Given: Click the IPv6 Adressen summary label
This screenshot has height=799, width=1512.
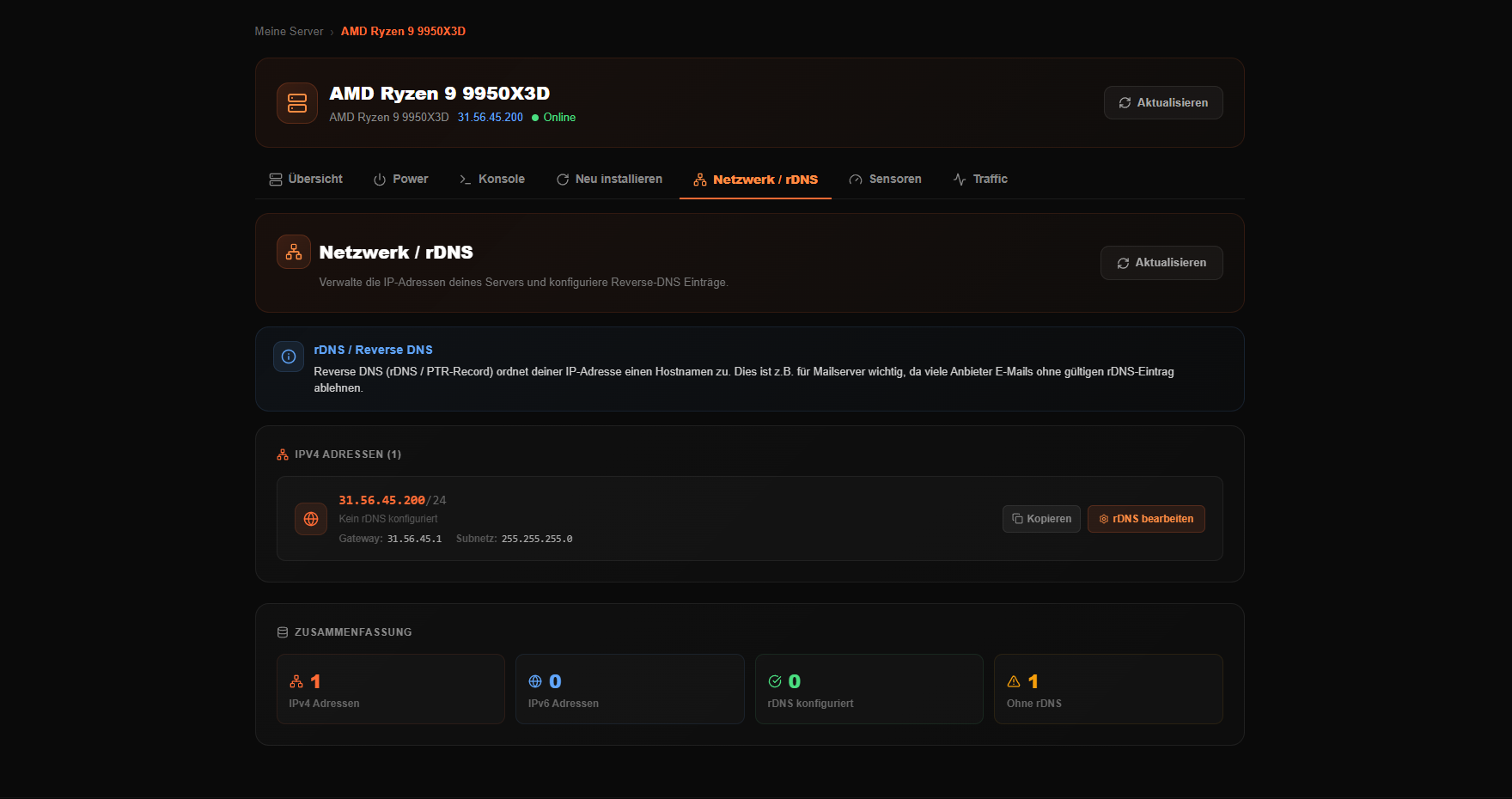Looking at the screenshot, I should pyautogui.click(x=564, y=704).
